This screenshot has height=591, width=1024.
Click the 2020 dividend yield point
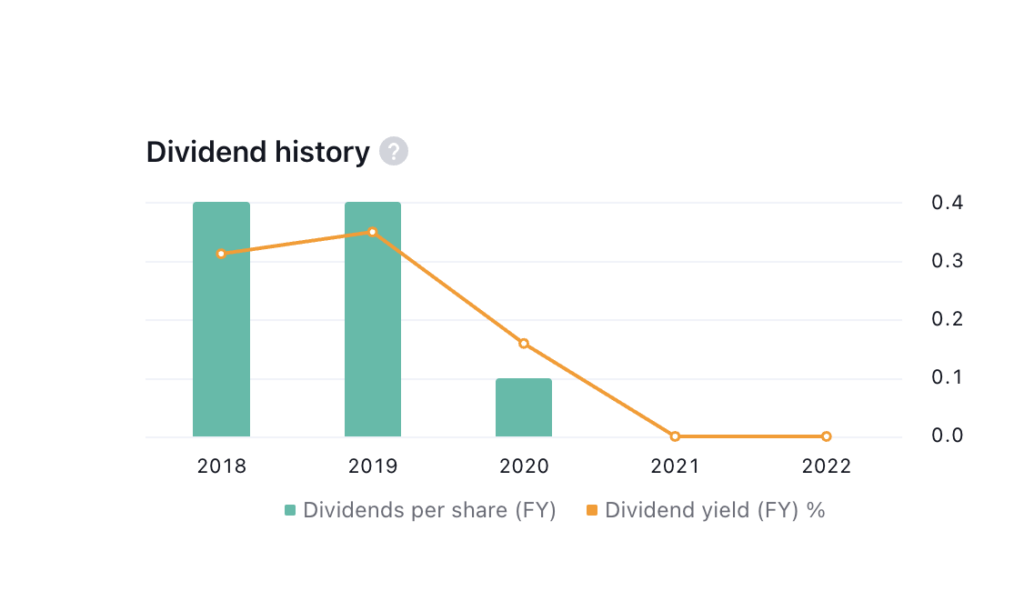[524, 343]
